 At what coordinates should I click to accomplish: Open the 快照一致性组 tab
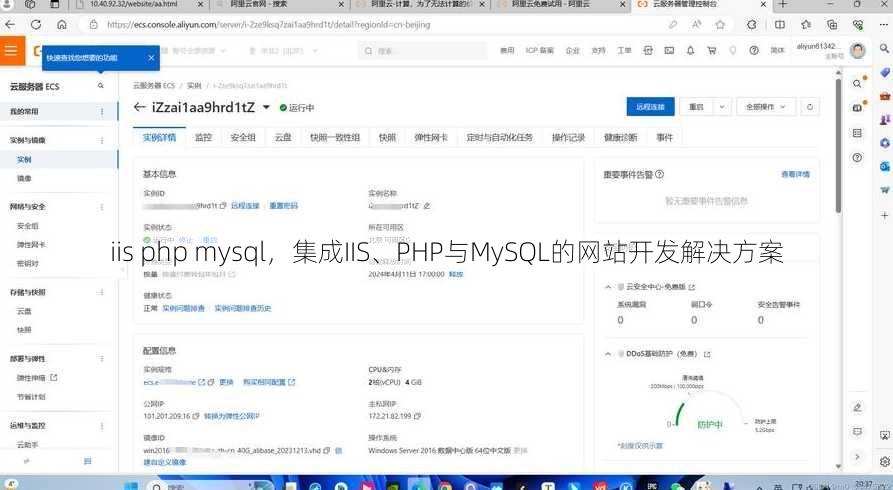[335, 137]
